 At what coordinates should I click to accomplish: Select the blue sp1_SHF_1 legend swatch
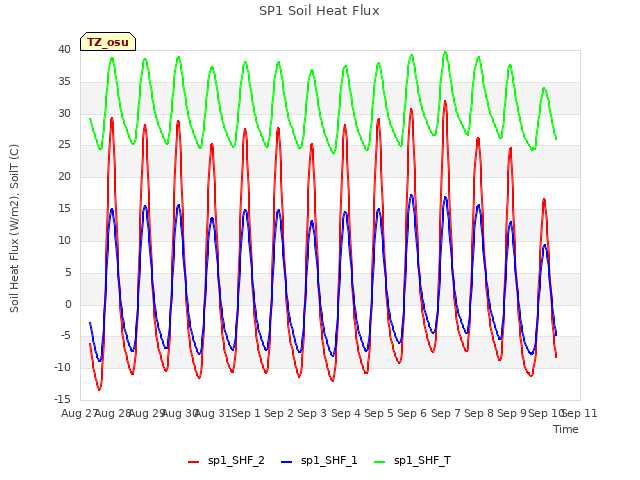pyautogui.click(x=287, y=461)
